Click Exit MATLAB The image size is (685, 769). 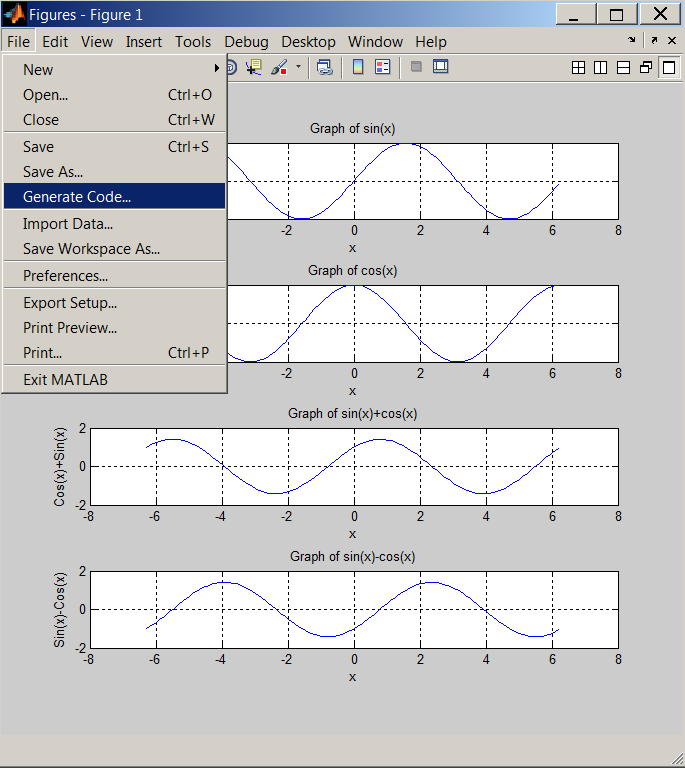(x=65, y=380)
